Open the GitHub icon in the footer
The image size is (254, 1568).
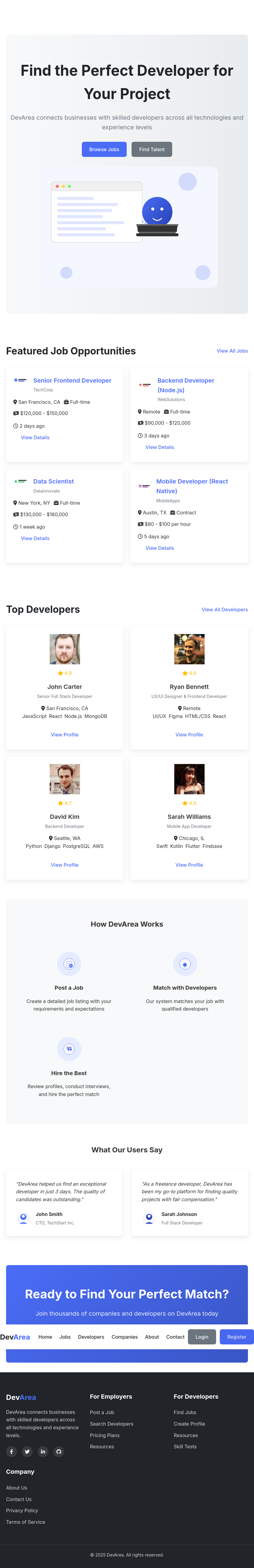59,1452
